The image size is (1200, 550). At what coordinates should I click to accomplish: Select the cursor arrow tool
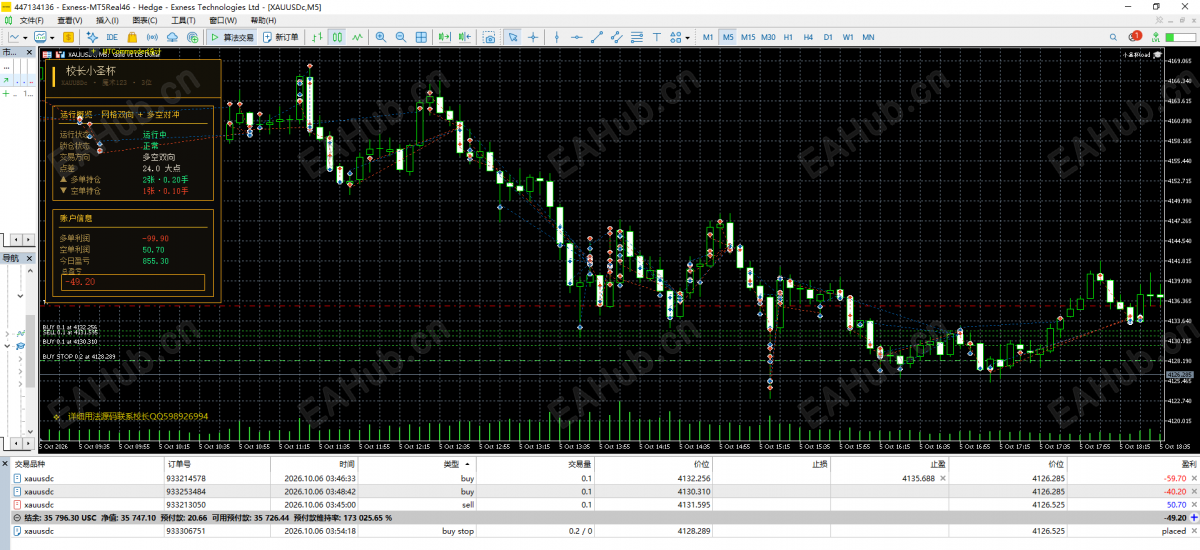513,37
